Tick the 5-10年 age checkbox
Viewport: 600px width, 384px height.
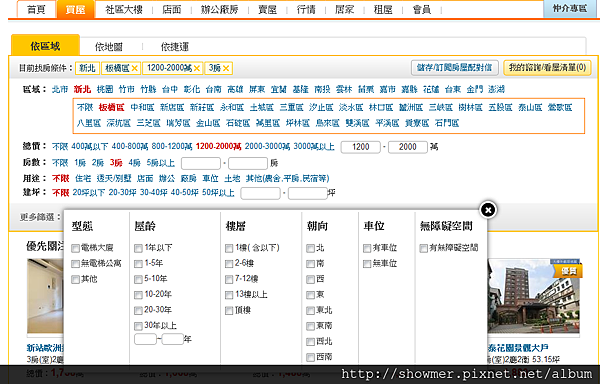[138, 280]
